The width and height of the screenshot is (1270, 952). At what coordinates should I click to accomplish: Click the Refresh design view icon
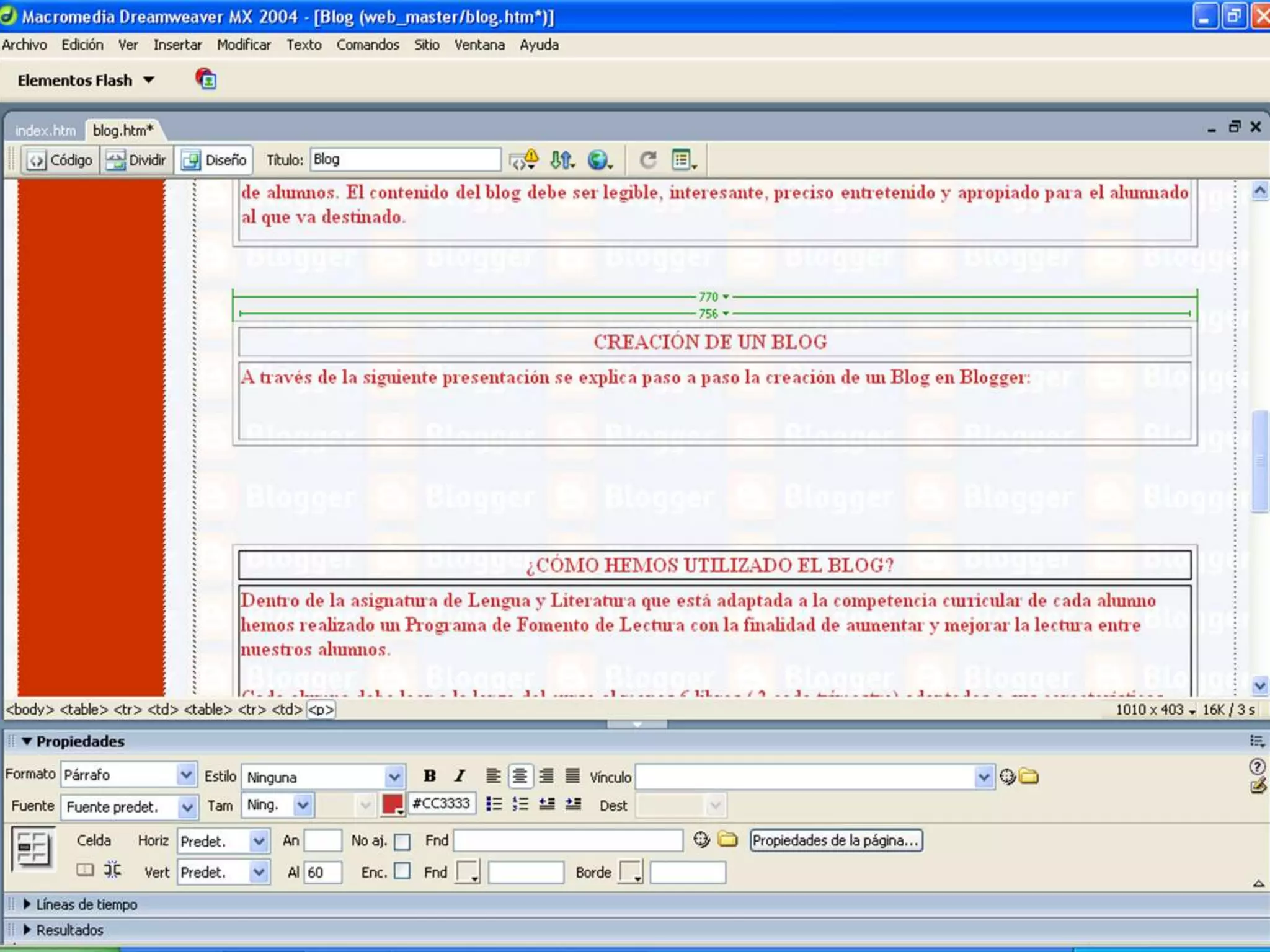click(648, 160)
